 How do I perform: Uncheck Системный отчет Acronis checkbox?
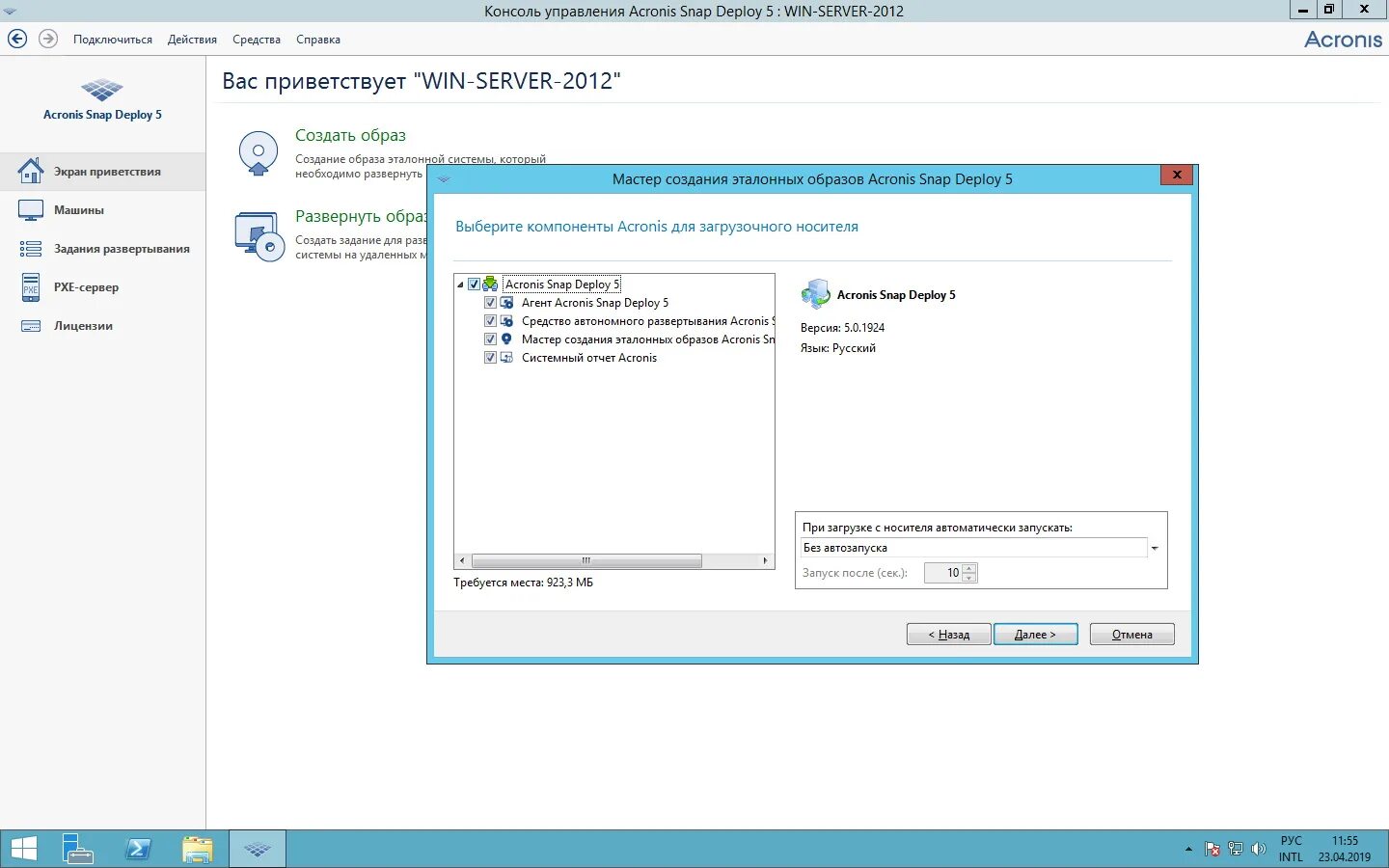490,357
